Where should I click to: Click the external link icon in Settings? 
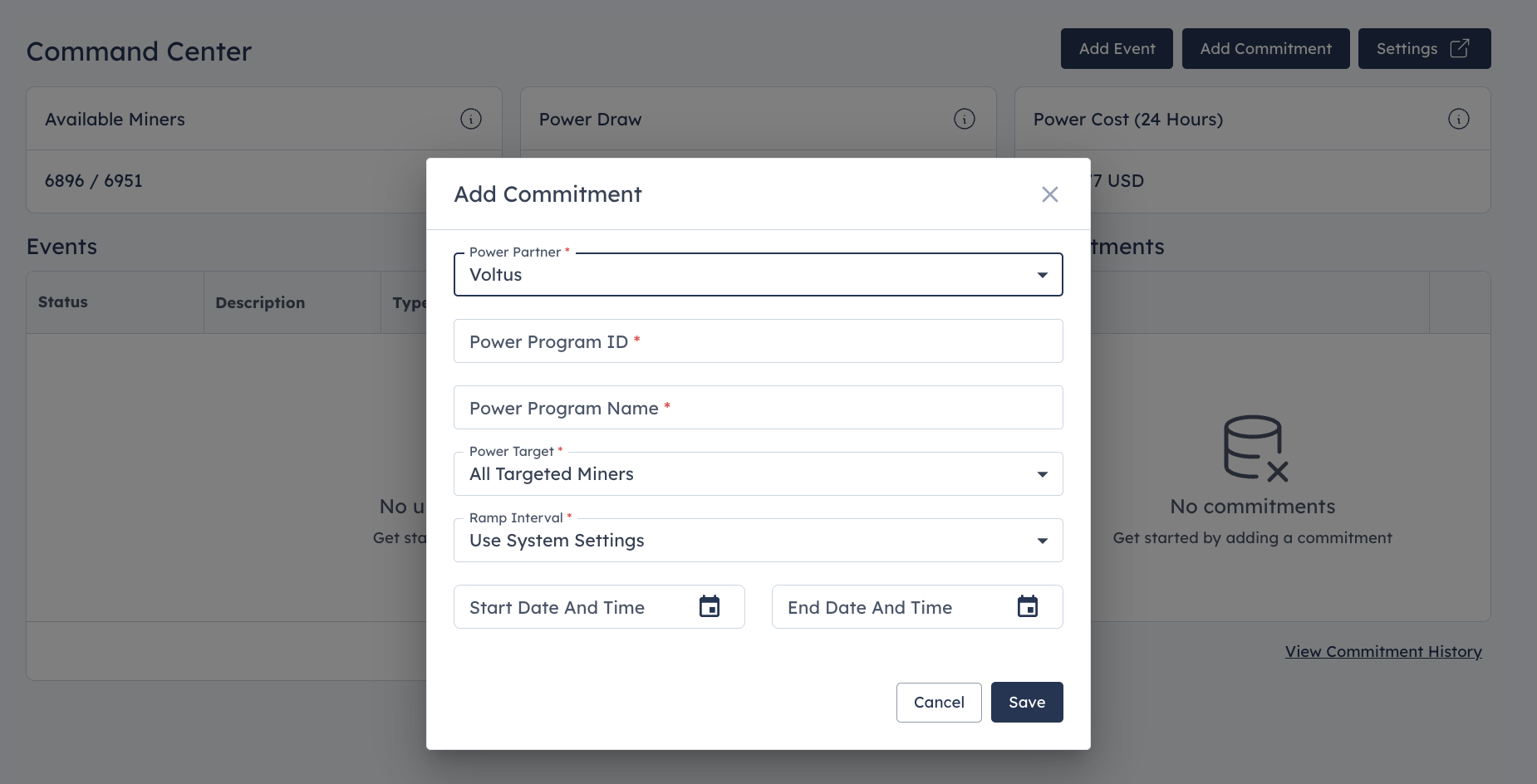[1460, 48]
